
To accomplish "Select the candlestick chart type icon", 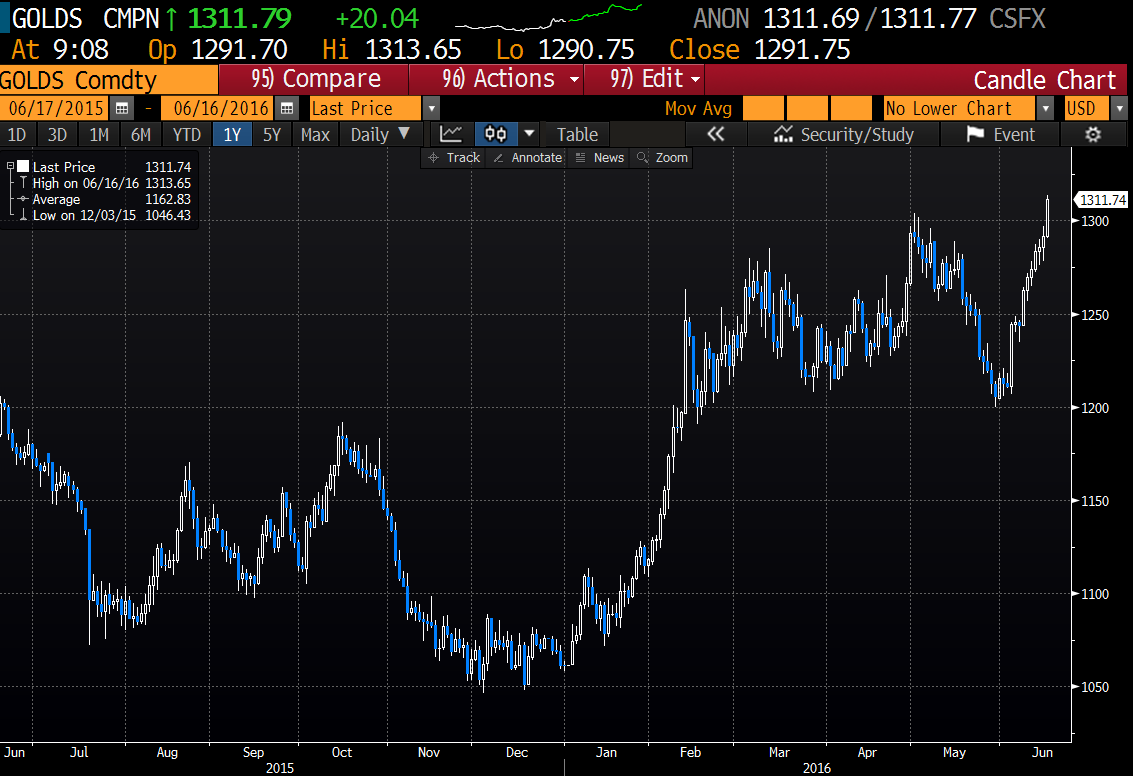I will pyautogui.click(x=495, y=134).
